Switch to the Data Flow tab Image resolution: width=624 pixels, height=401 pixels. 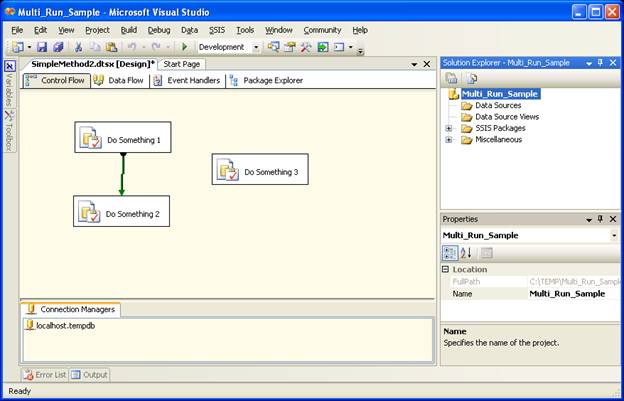coord(120,80)
